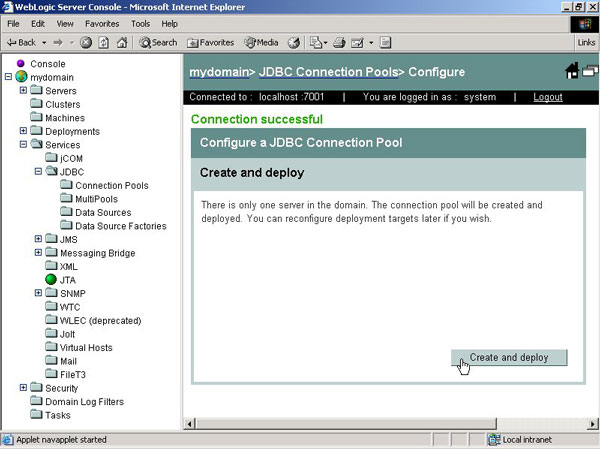The width and height of the screenshot is (600, 449).
Task: Click the Data Sources folder icon
Action: click(66, 211)
